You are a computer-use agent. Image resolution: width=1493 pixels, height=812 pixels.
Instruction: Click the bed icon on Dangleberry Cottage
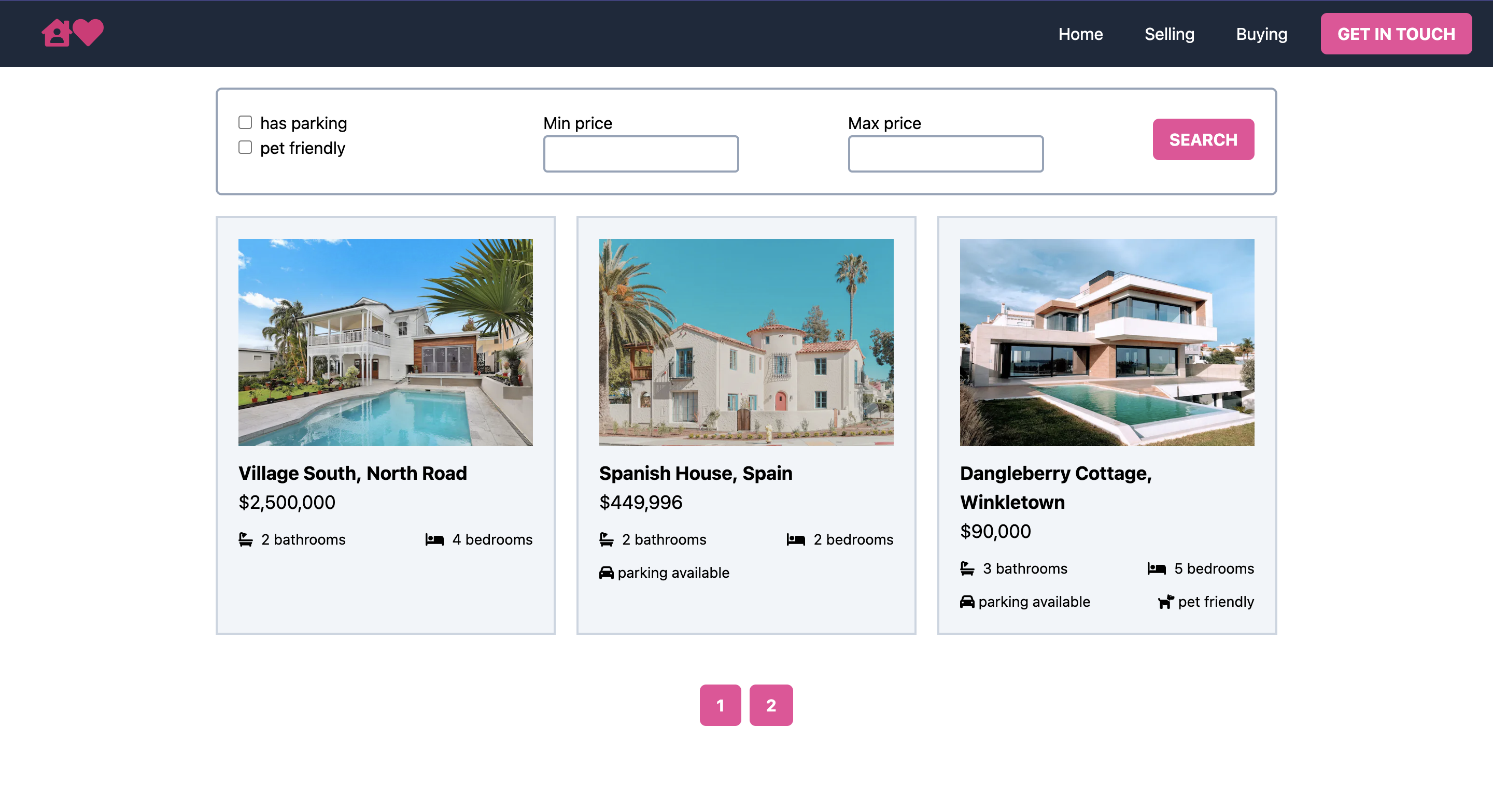click(x=1157, y=568)
